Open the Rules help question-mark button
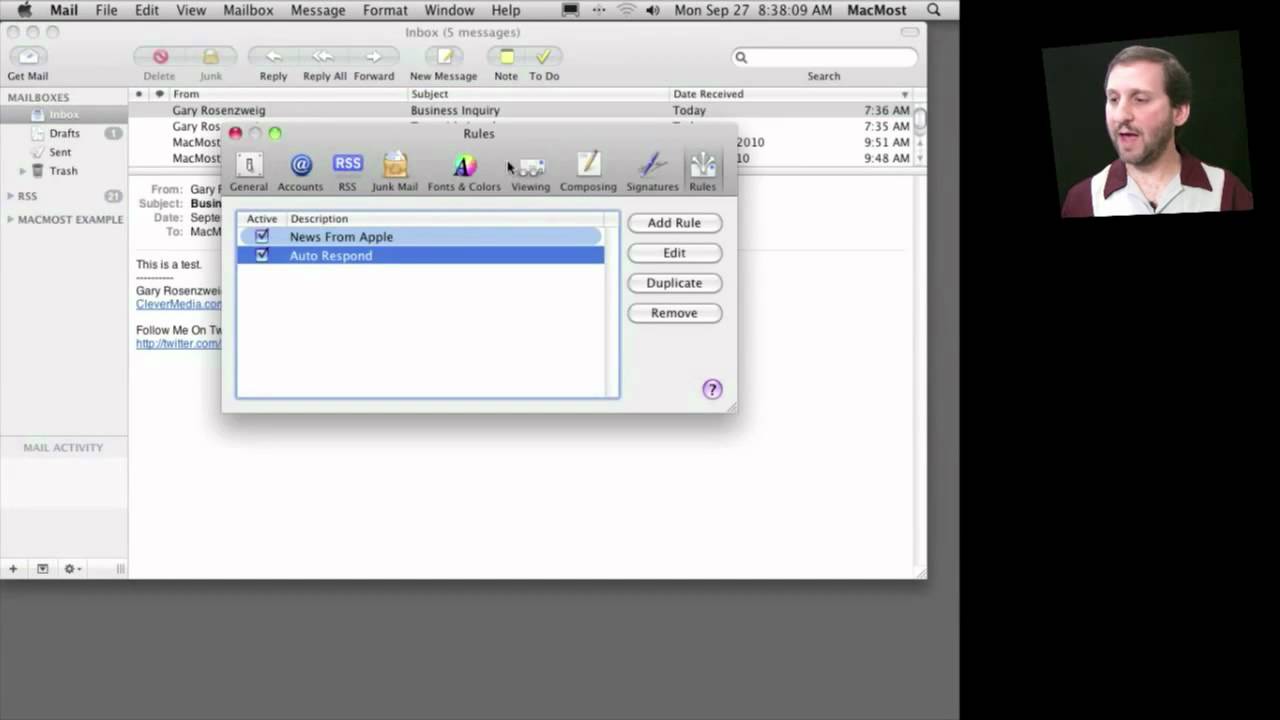 (x=712, y=389)
